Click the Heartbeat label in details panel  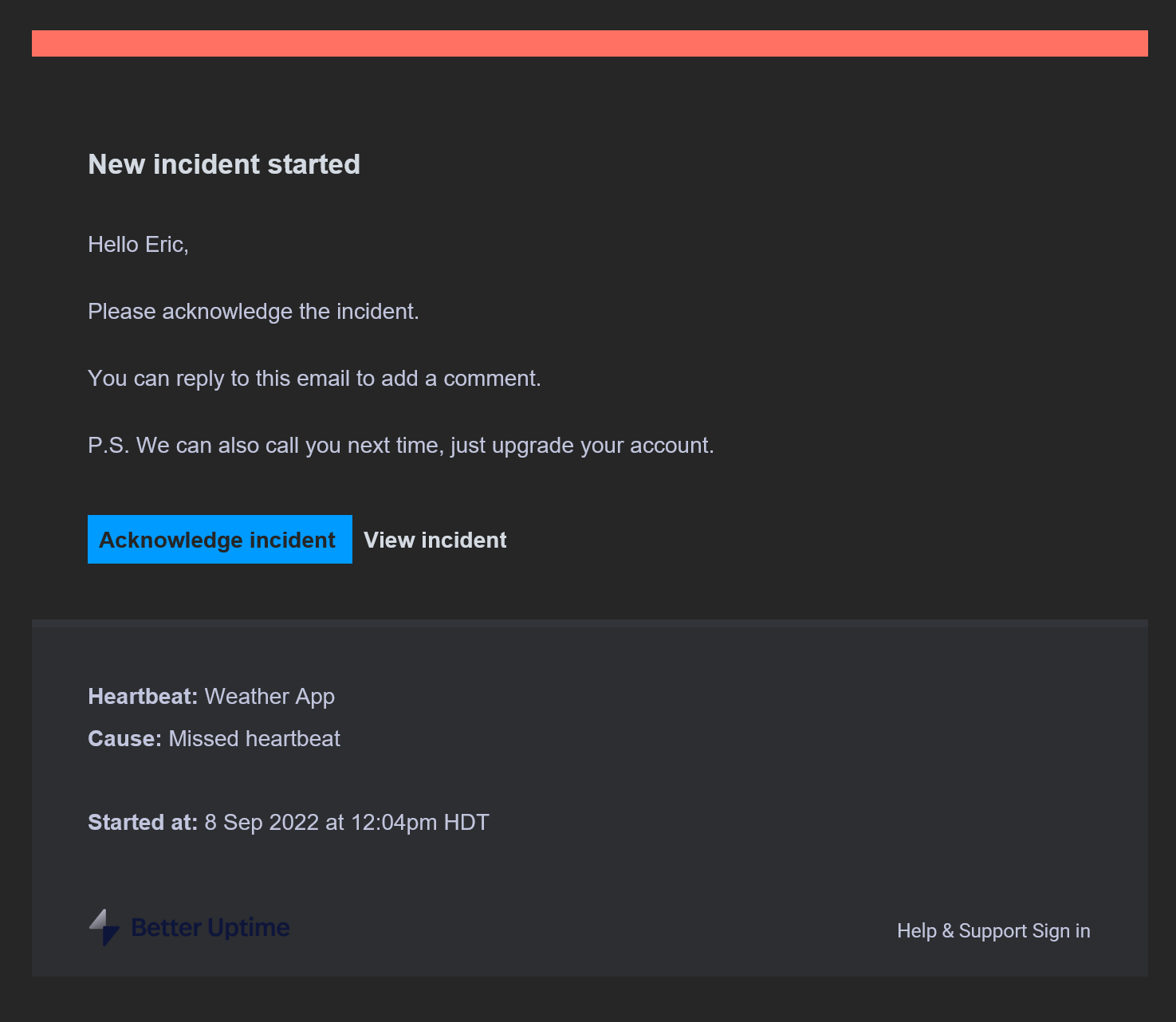[x=141, y=696]
